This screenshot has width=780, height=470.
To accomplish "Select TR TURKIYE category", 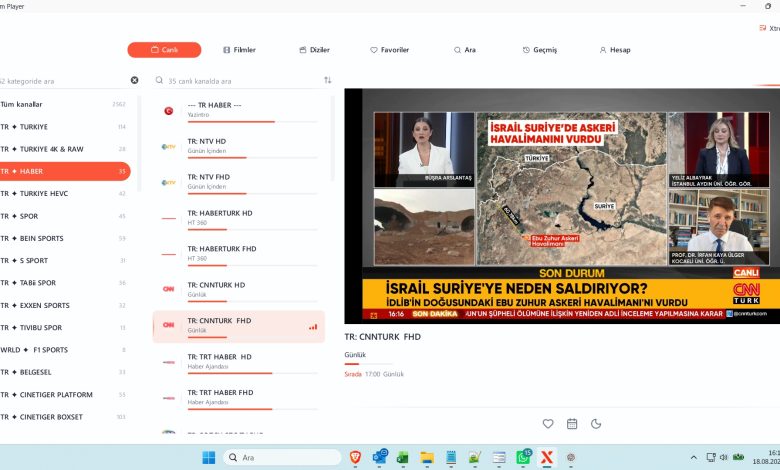I will [x=65, y=127].
